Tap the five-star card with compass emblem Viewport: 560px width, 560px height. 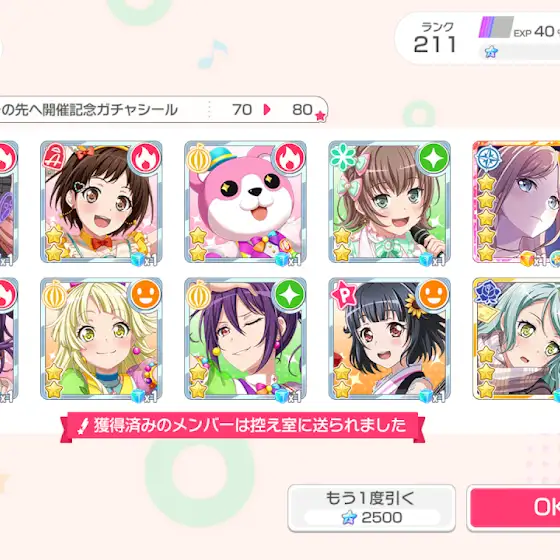click(x=516, y=202)
